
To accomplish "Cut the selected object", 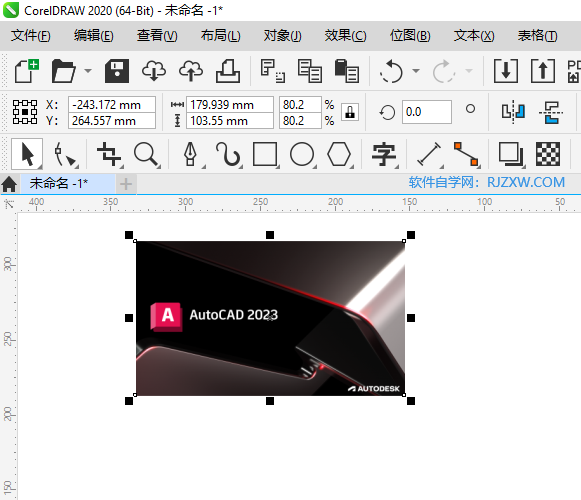I will click(272, 70).
